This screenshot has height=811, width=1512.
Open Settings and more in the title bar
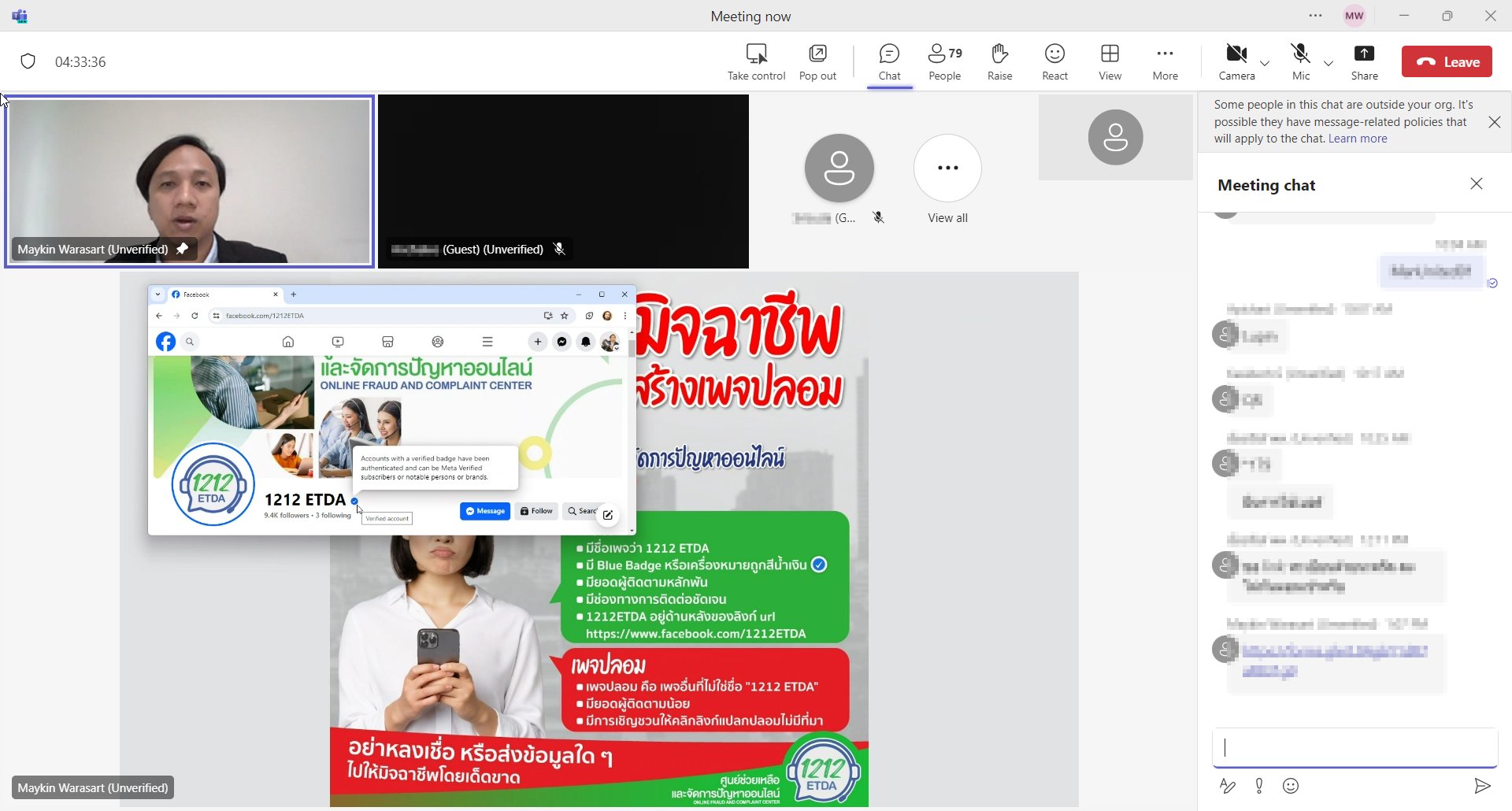point(1315,16)
